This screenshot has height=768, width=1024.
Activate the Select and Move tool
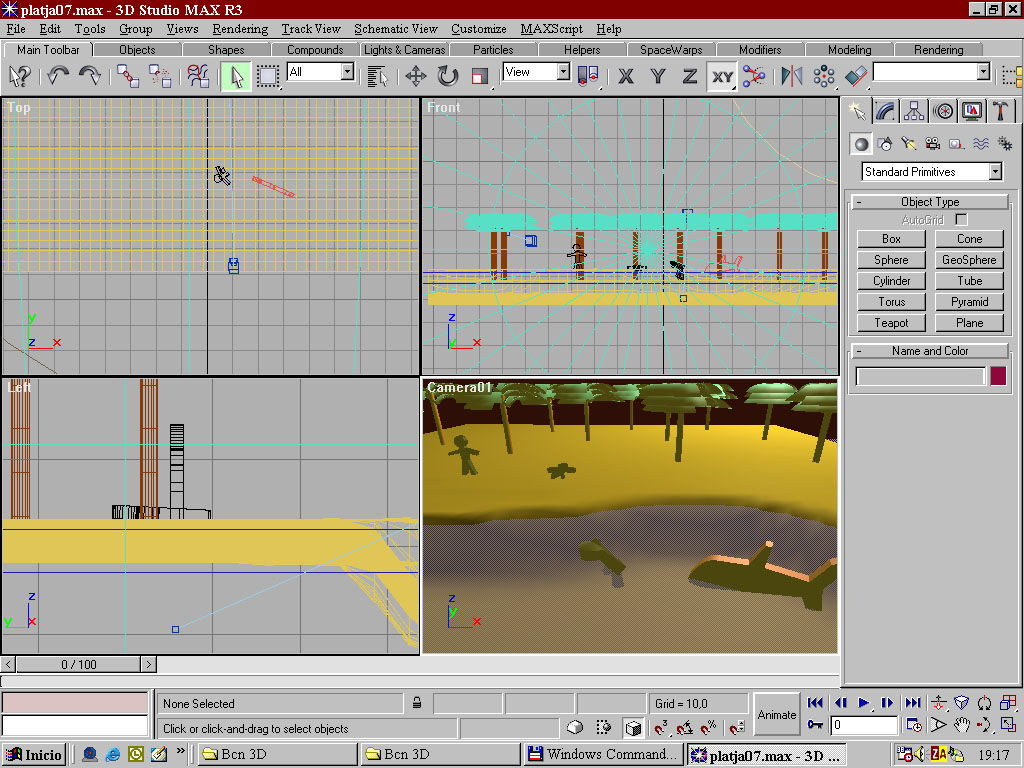[x=415, y=76]
